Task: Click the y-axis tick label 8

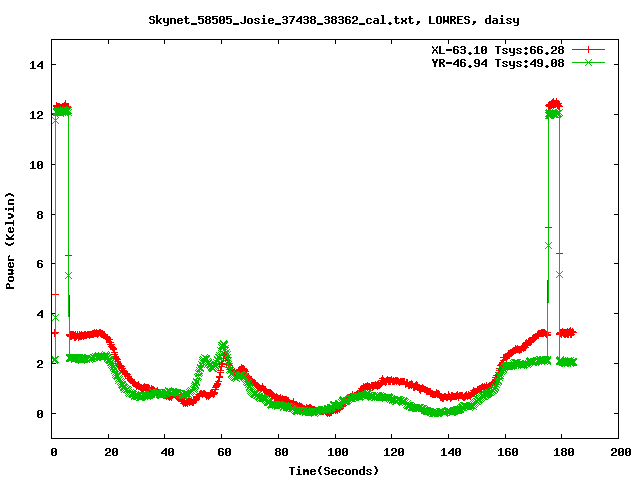Action: click(x=40, y=215)
